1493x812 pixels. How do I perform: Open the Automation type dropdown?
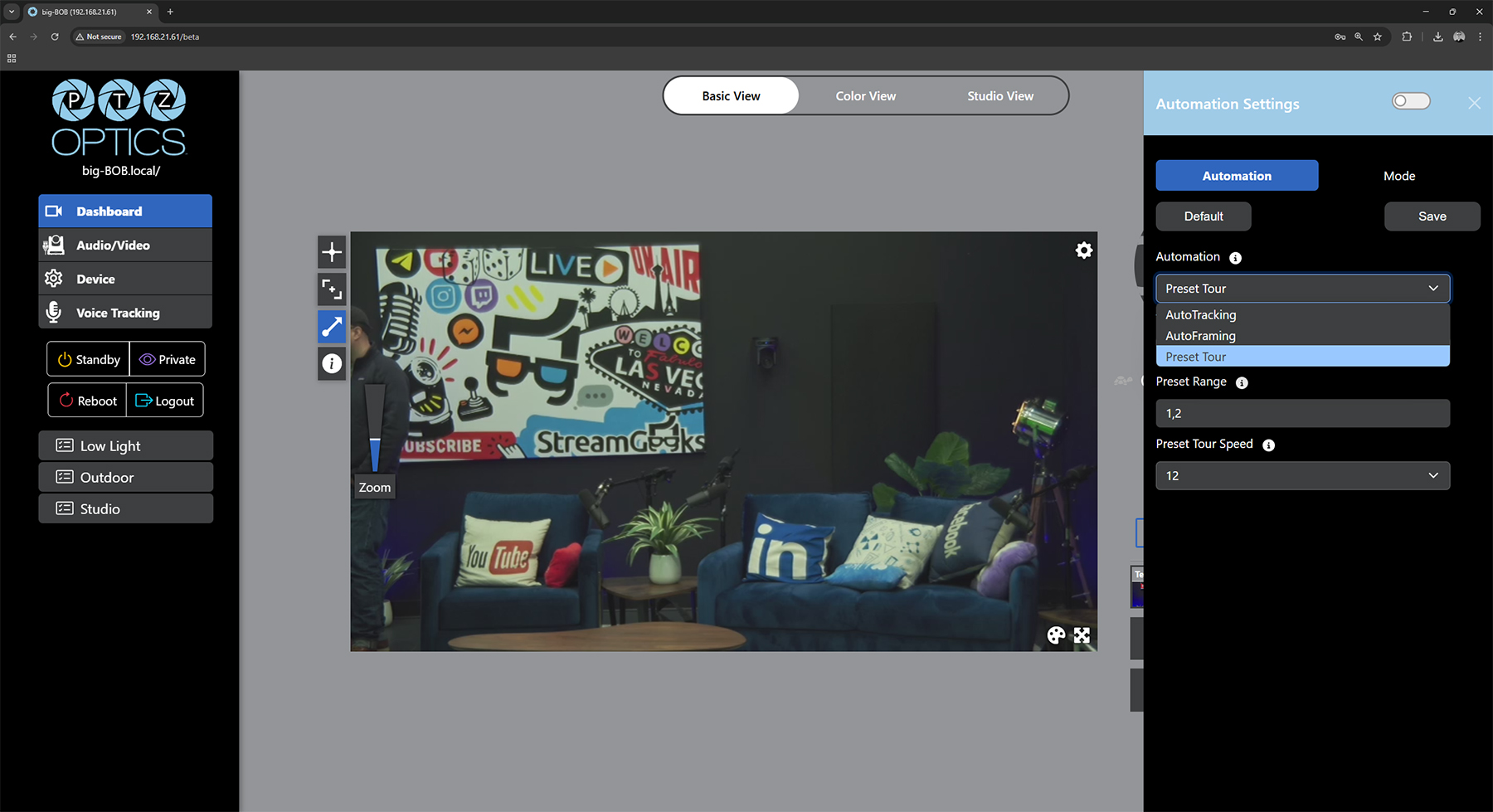(x=1302, y=289)
